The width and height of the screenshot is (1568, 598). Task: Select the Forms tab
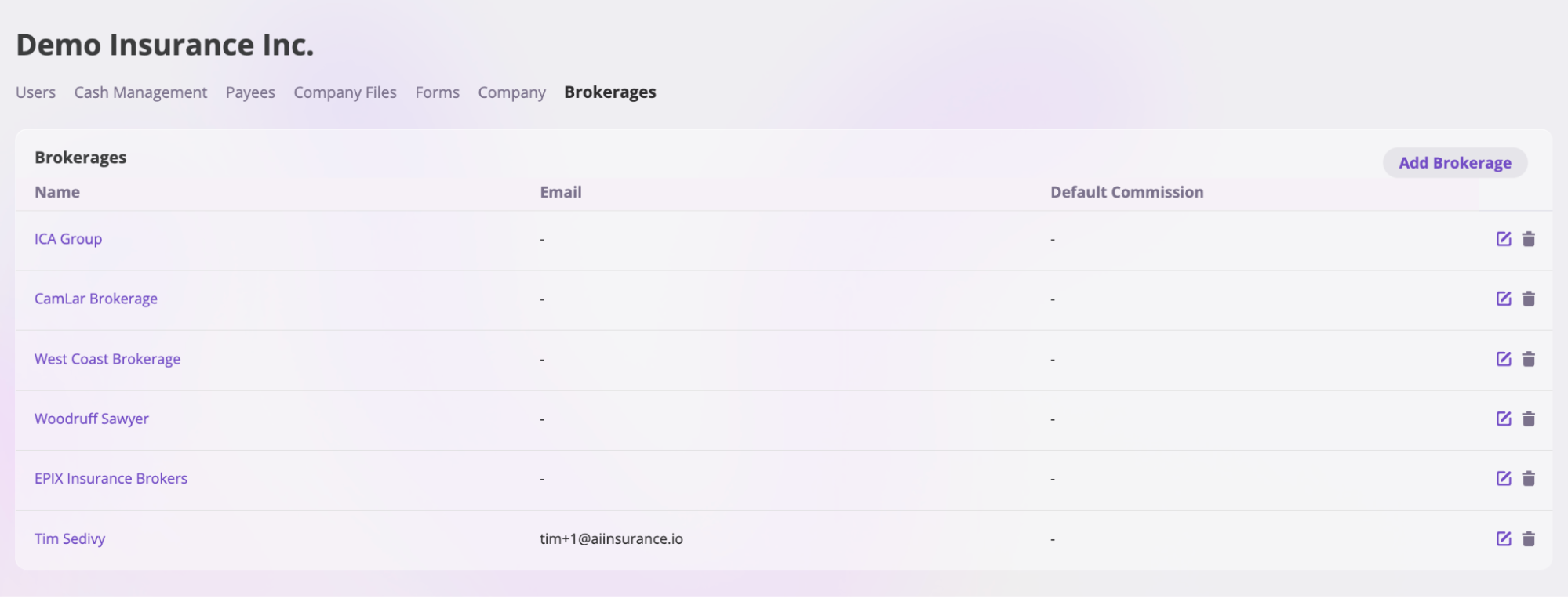click(437, 92)
